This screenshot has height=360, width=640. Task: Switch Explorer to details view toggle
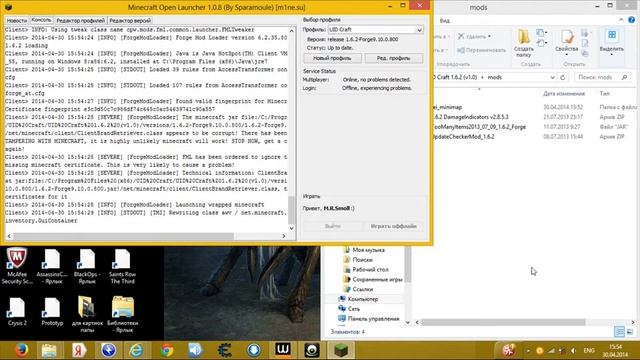coord(619,332)
